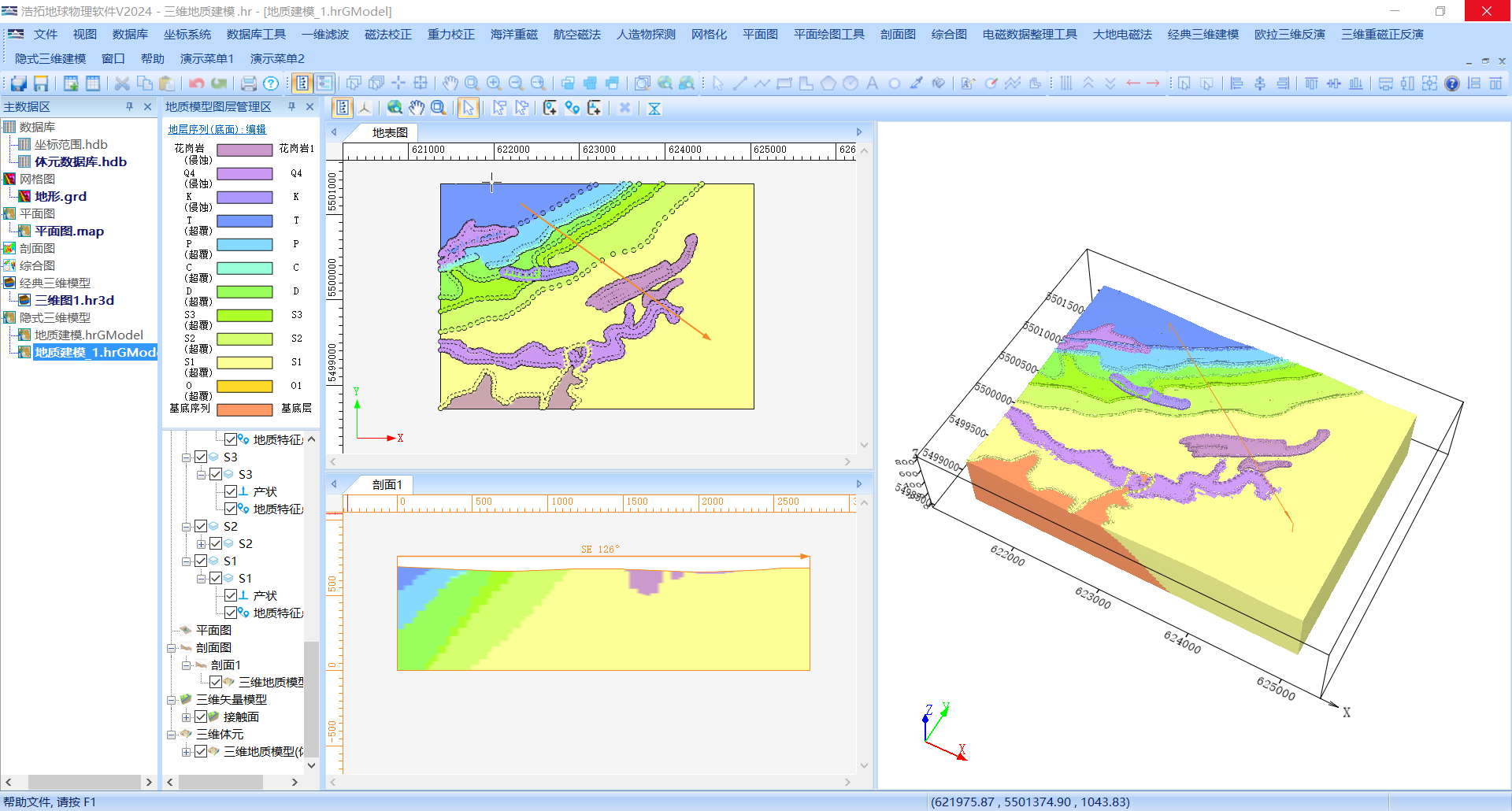Viewport: 1512px width, 811px height.
Task: Open 体元数据库.hdb in the data tree
Action: point(80,161)
